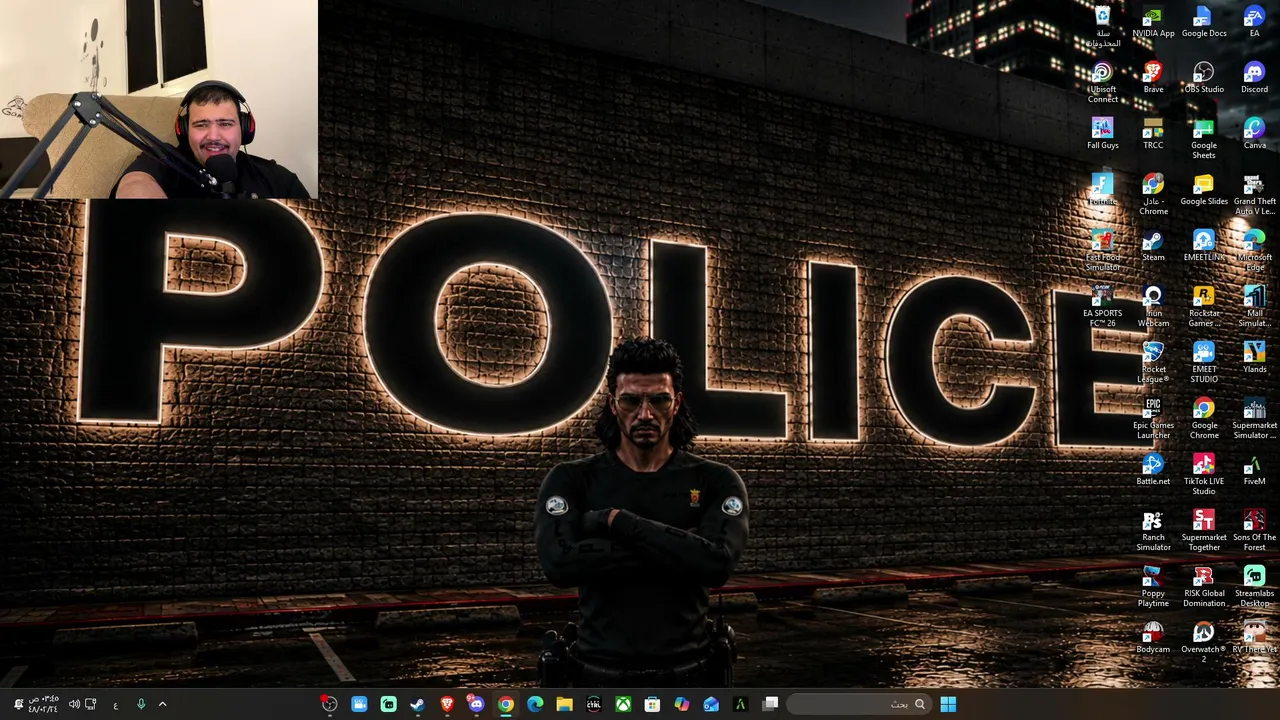The image size is (1280, 720).
Task: Click the Fall Guys desktop icon
Action: coord(1103,134)
